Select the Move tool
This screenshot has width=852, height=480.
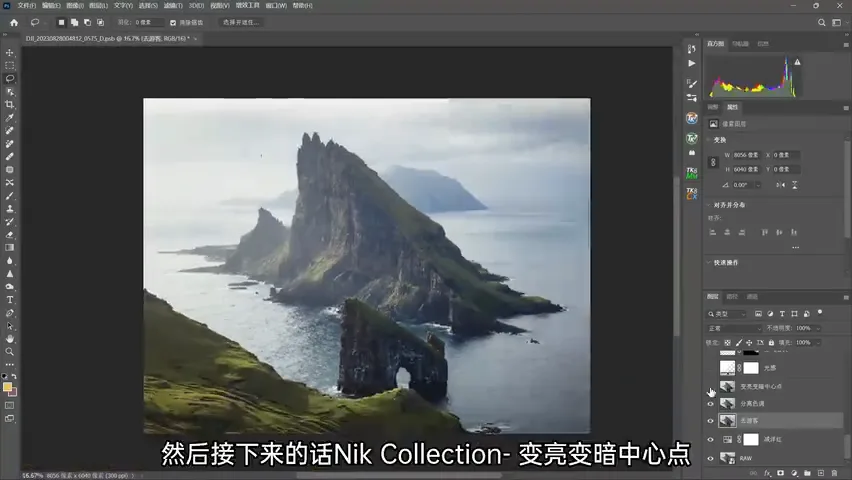10,53
